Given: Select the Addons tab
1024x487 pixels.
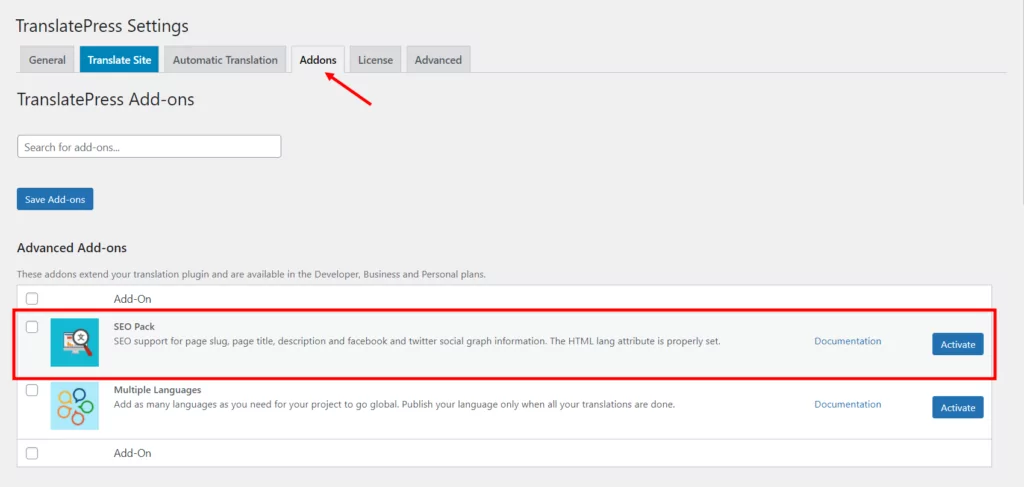Looking at the screenshot, I should pyautogui.click(x=318, y=60).
